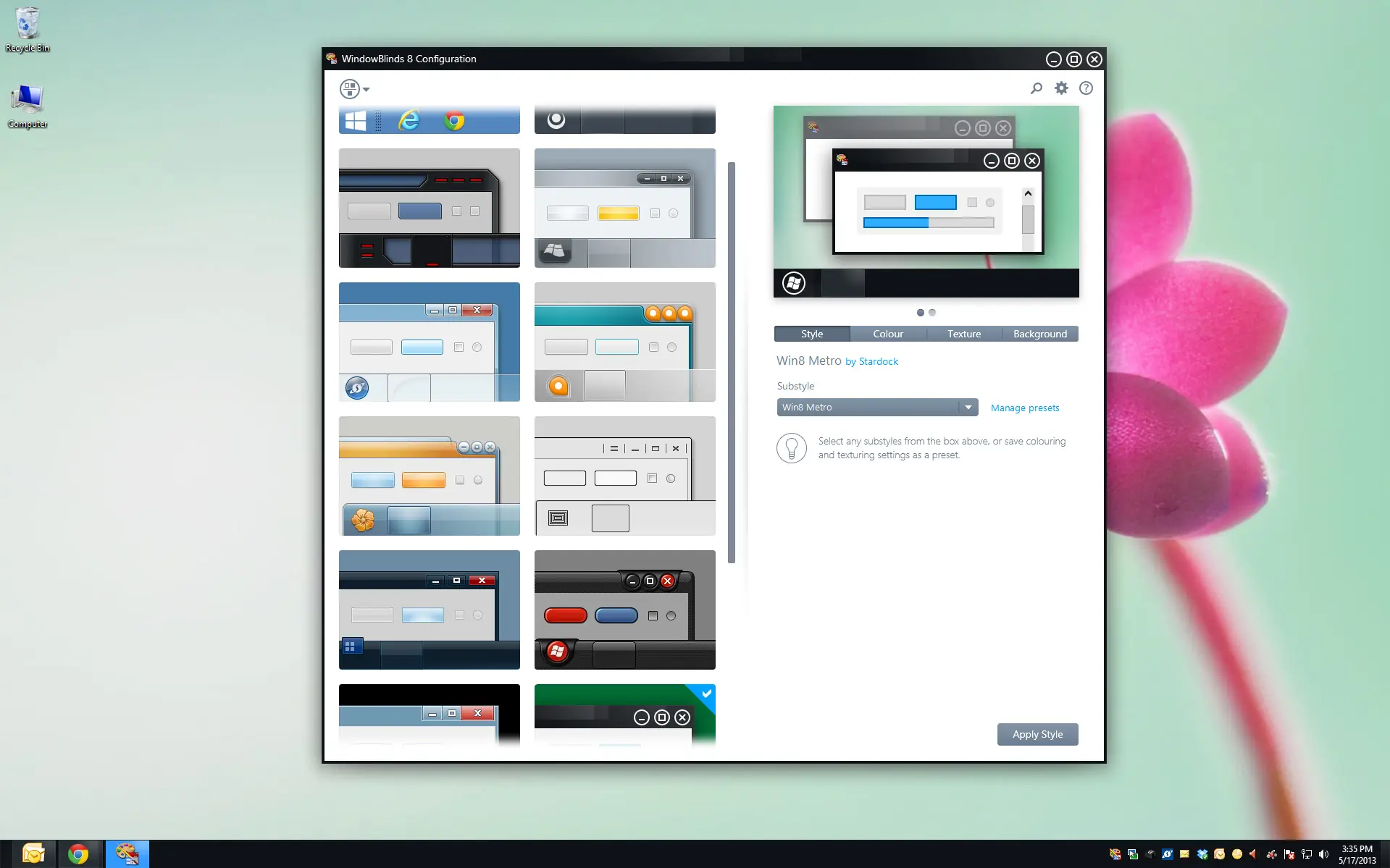
Task: Select second preview page dot
Action: [x=932, y=313]
